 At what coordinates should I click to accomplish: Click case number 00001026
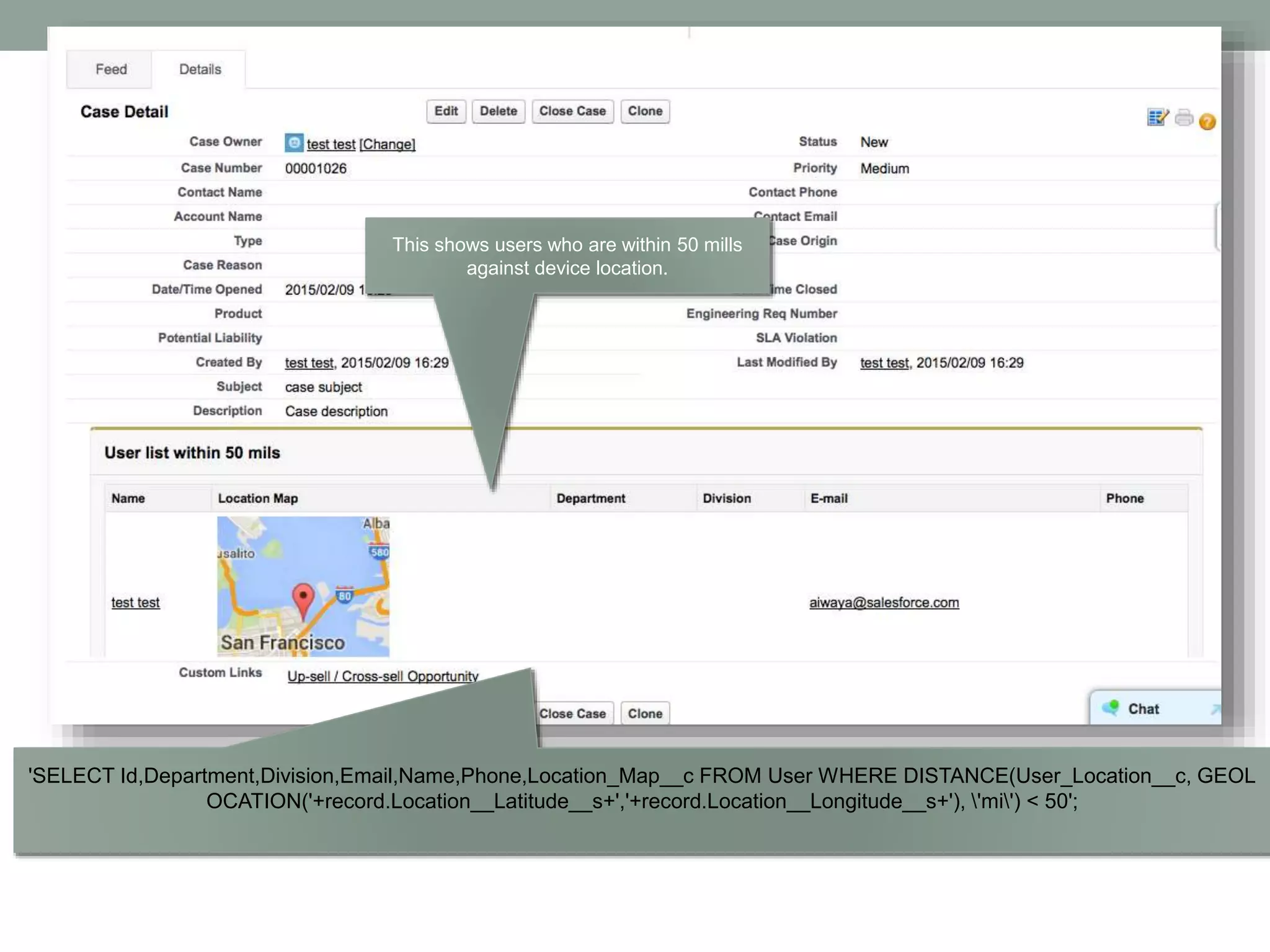(316, 169)
